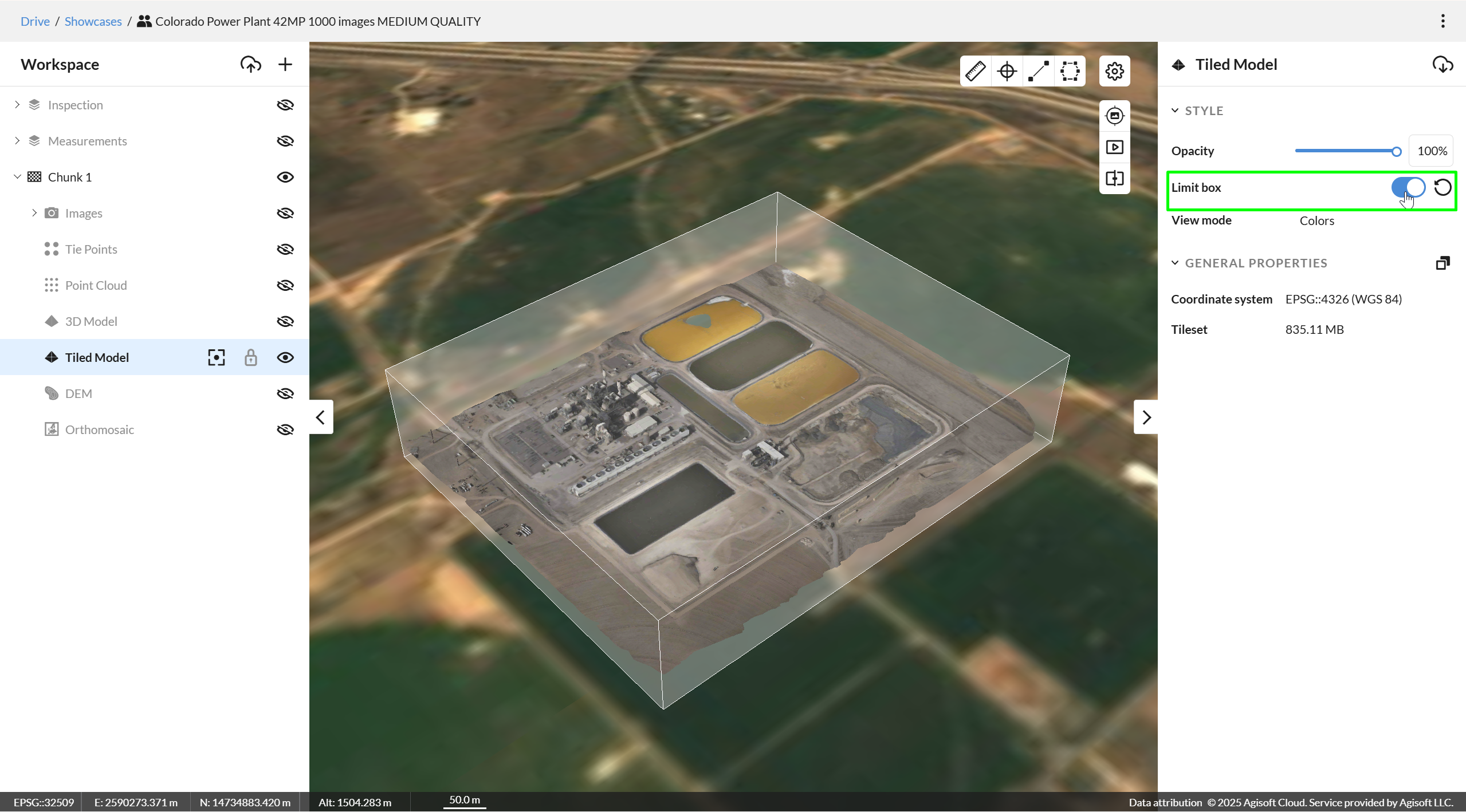Open viewer settings gear
This screenshot has height=812, width=1466.
1114,71
